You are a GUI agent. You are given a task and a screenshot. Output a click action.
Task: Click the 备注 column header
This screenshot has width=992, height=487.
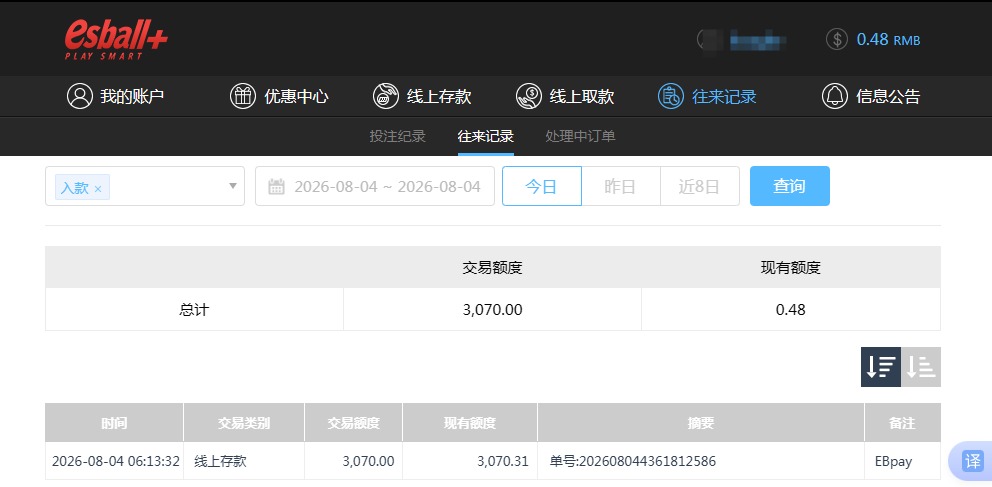coord(902,423)
